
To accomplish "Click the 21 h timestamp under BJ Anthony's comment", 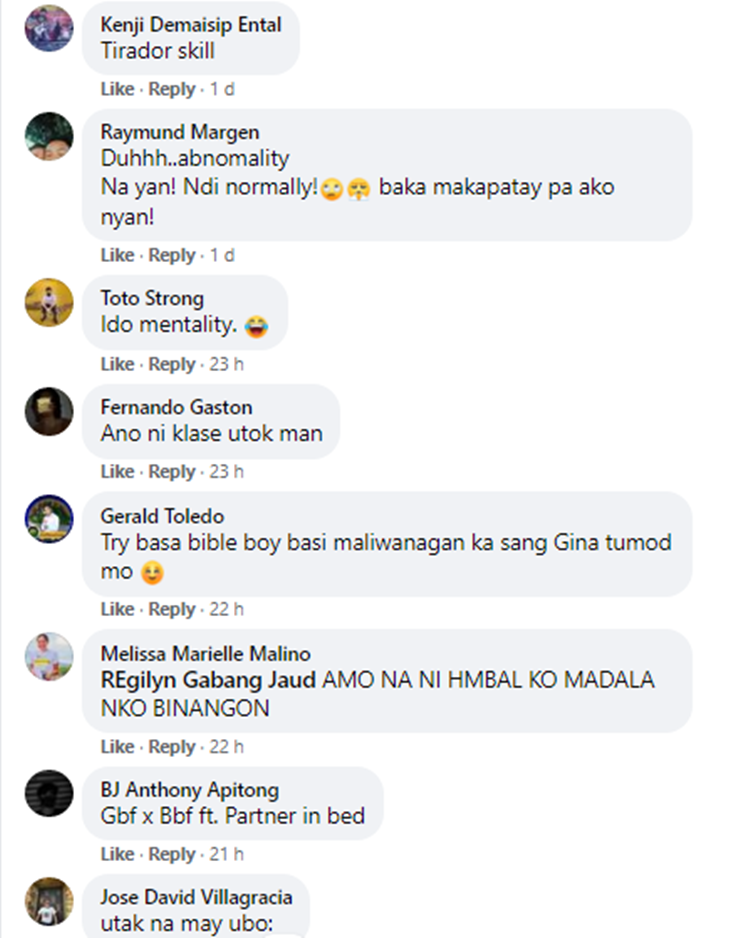I will pyautogui.click(x=226, y=854).
